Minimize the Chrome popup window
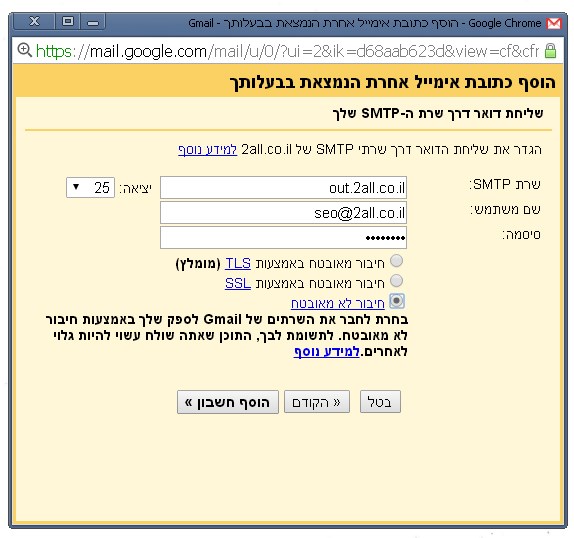Image resolution: width=574 pixels, height=538 pixels. 93,22
